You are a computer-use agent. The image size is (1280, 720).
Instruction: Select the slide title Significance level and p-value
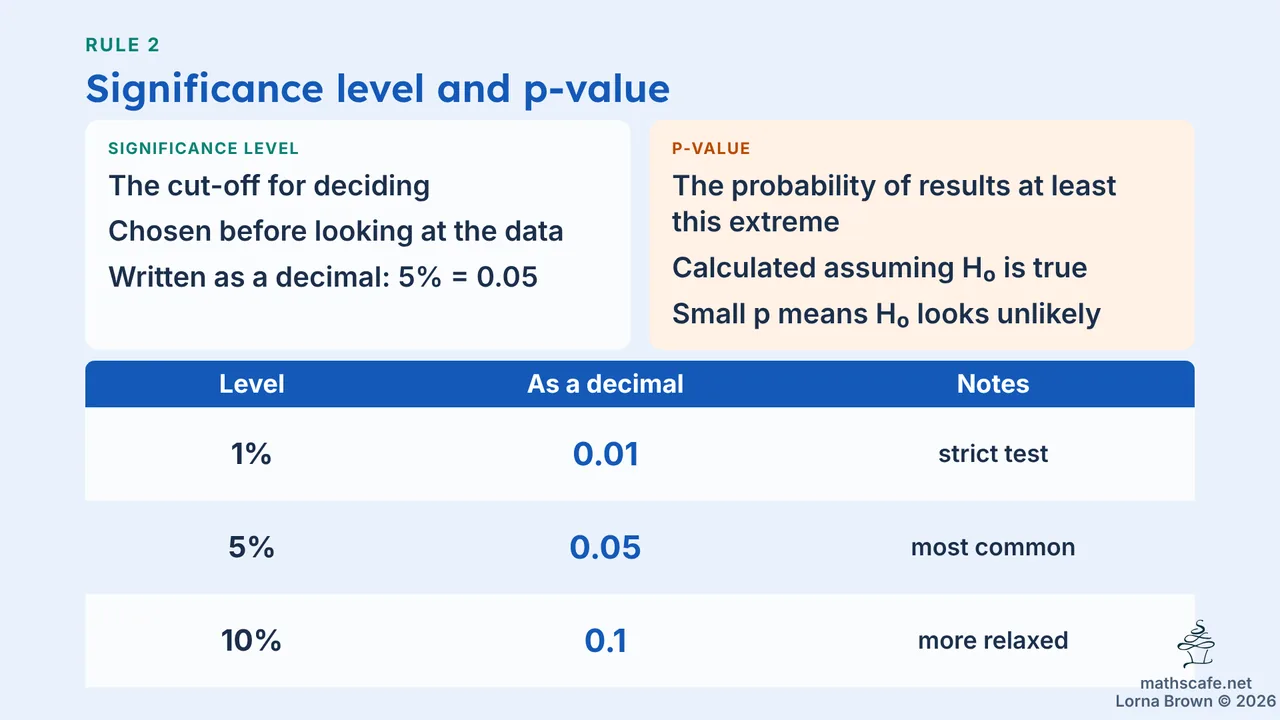coord(378,88)
